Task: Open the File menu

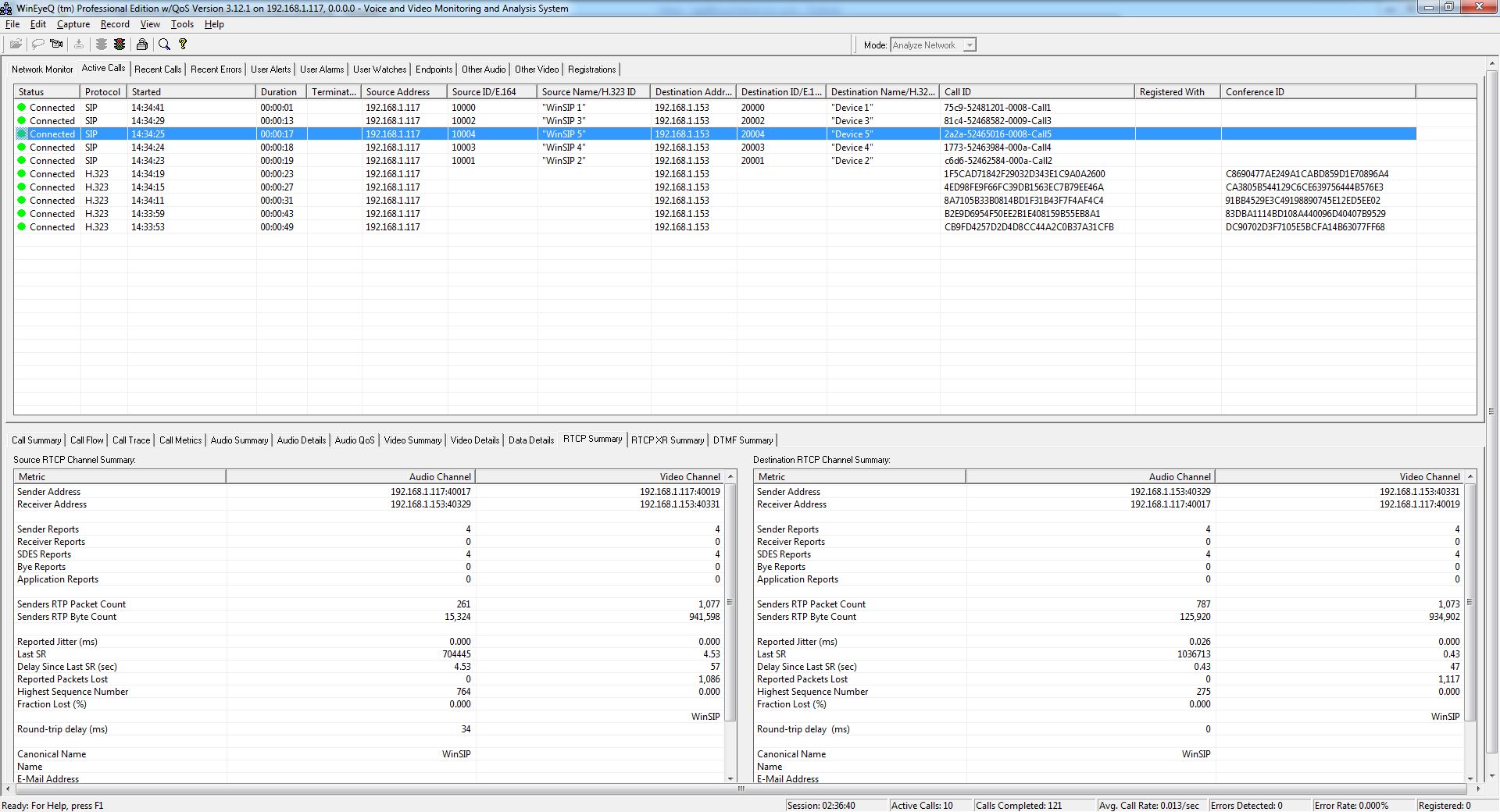Action: pyautogui.click(x=12, y=24)
